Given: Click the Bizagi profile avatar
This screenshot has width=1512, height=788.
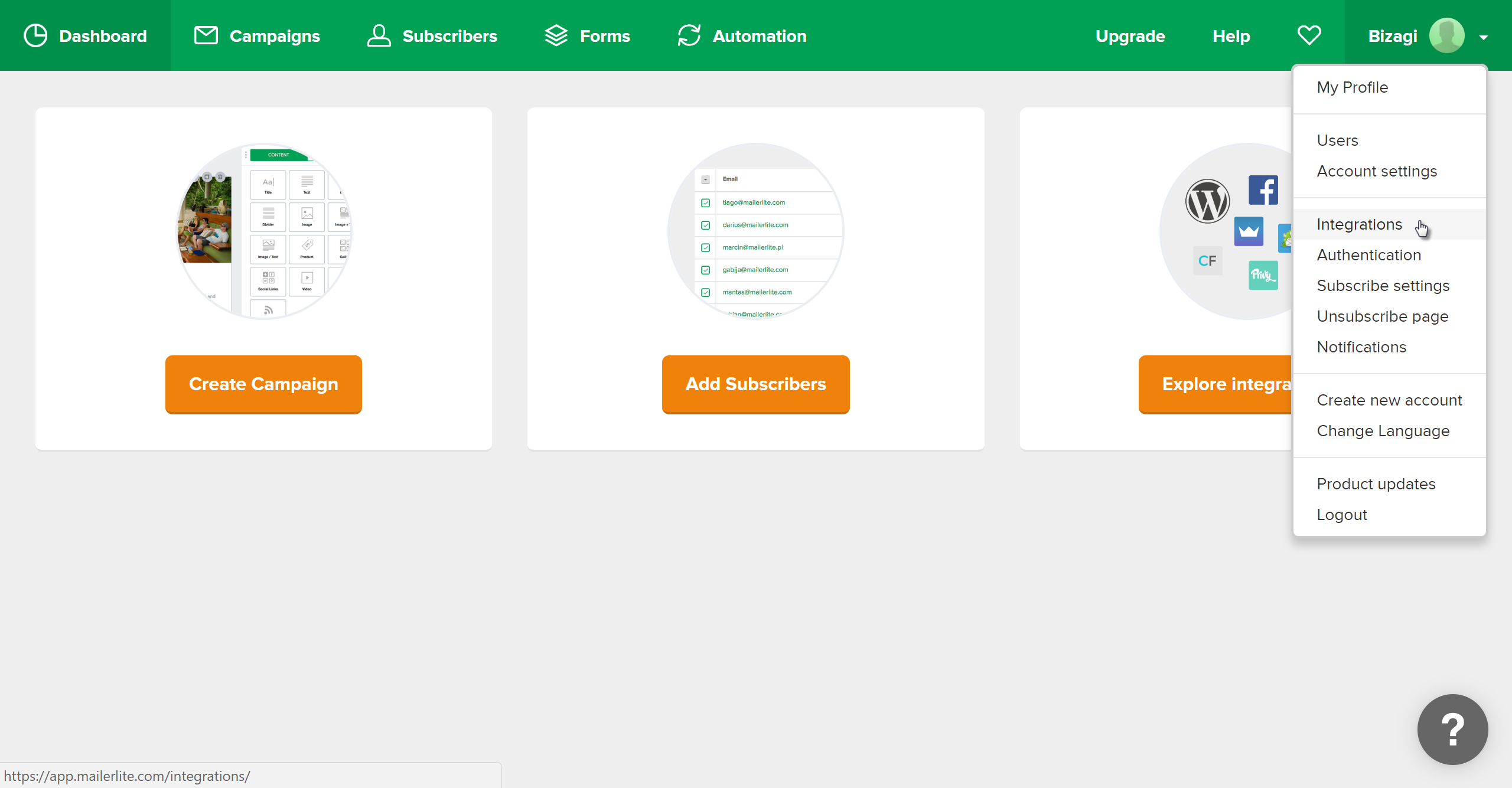Looking at the screenshot, I should click(x=1446, y=35).
